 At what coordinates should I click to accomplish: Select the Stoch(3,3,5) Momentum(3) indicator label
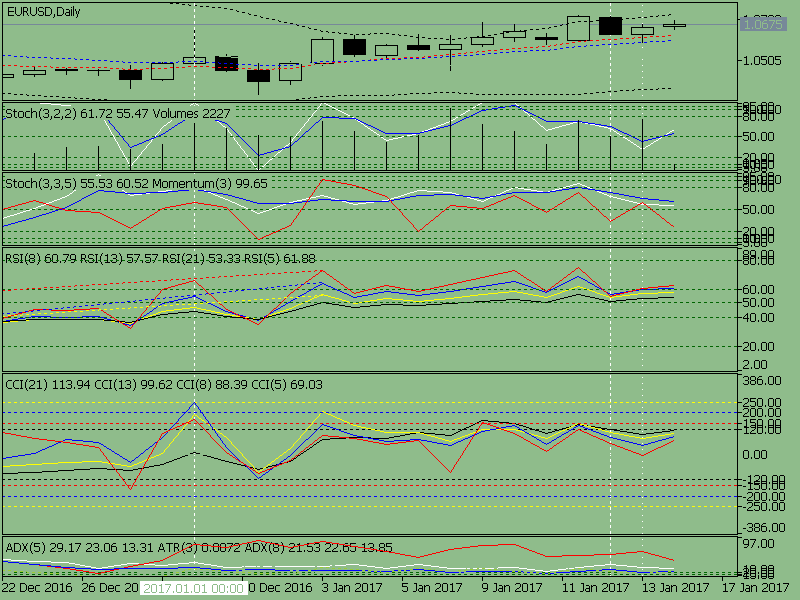pyautogui.click(x=136, y=184)
